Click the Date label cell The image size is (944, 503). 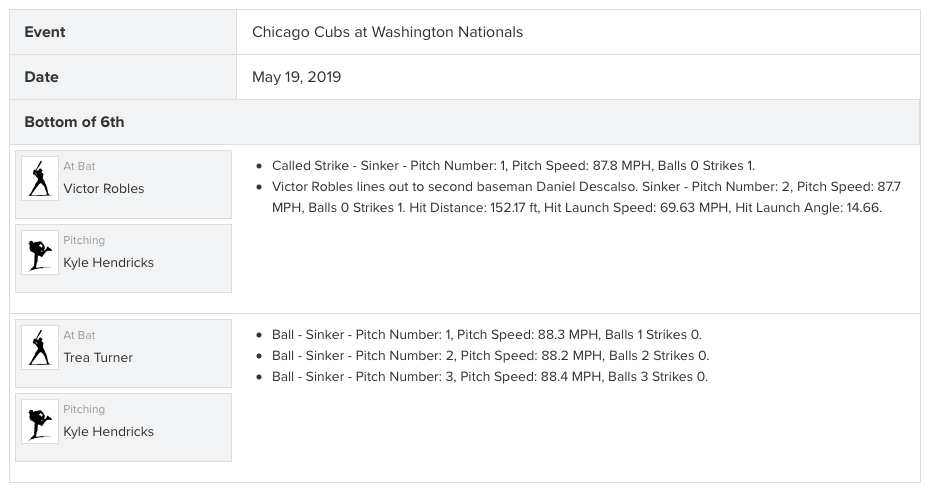(123, 77)
